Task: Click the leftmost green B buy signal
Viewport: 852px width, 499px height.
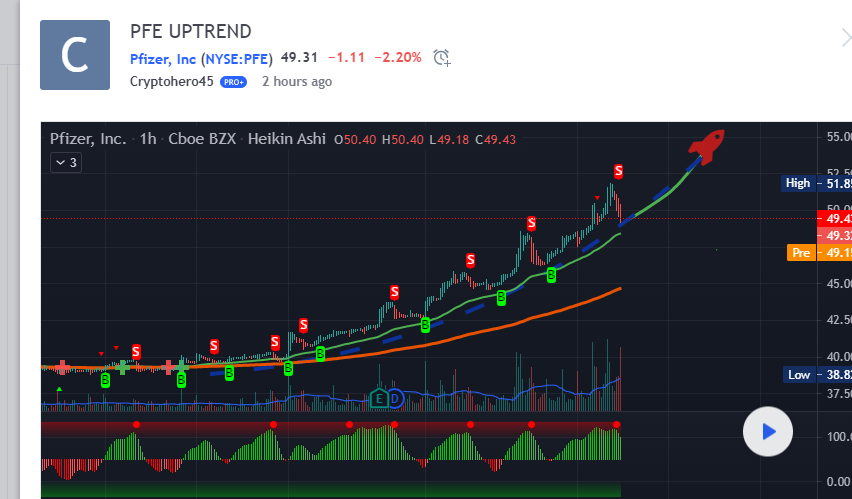Action: click(x=105, y=379)
